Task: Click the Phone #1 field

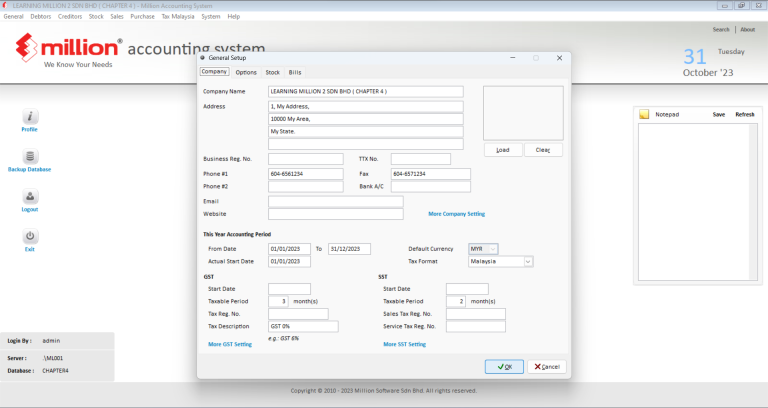Action: pyautogui.click(x=306, y=174)
